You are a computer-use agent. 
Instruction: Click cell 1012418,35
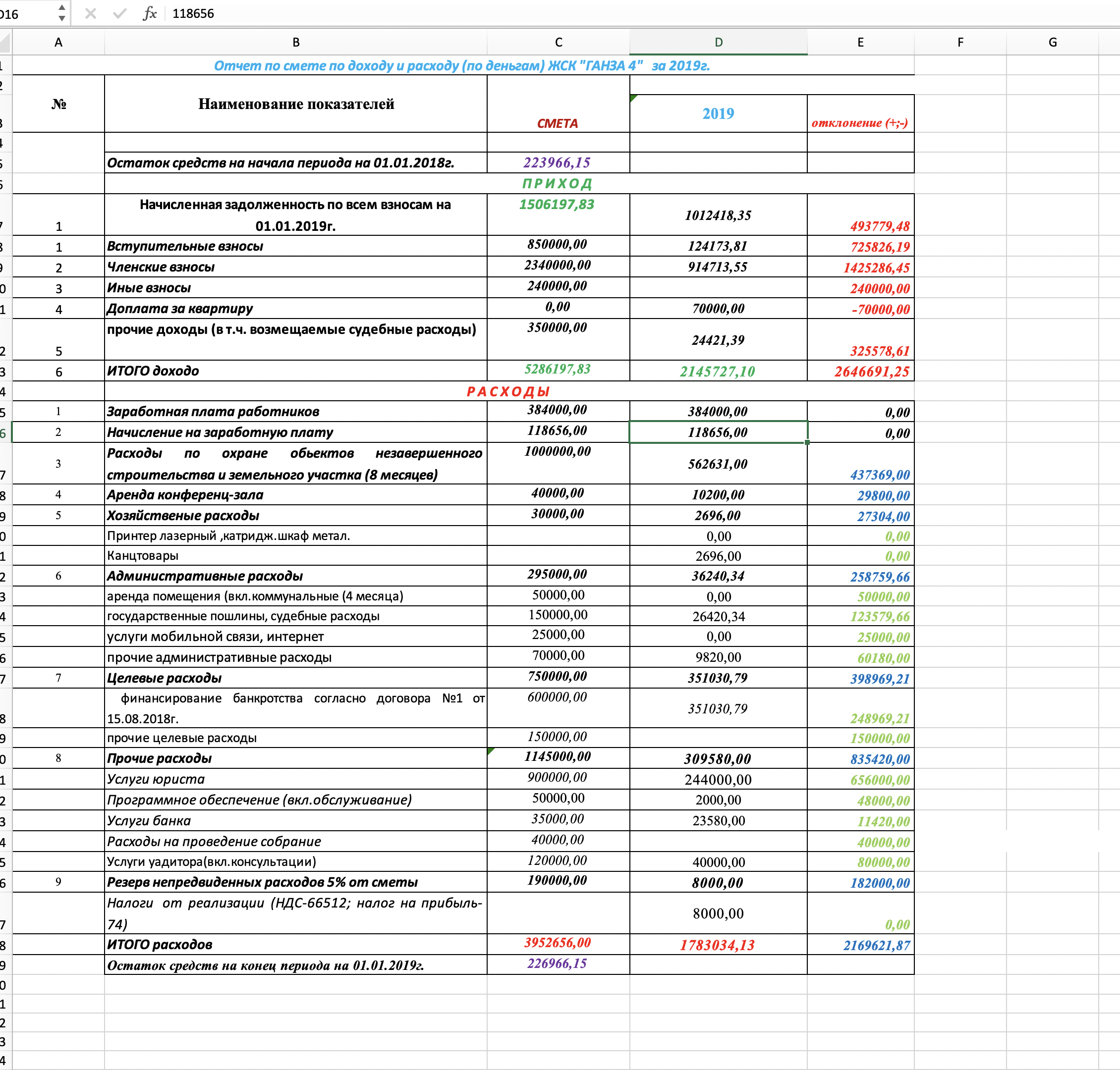coord(718,214)
